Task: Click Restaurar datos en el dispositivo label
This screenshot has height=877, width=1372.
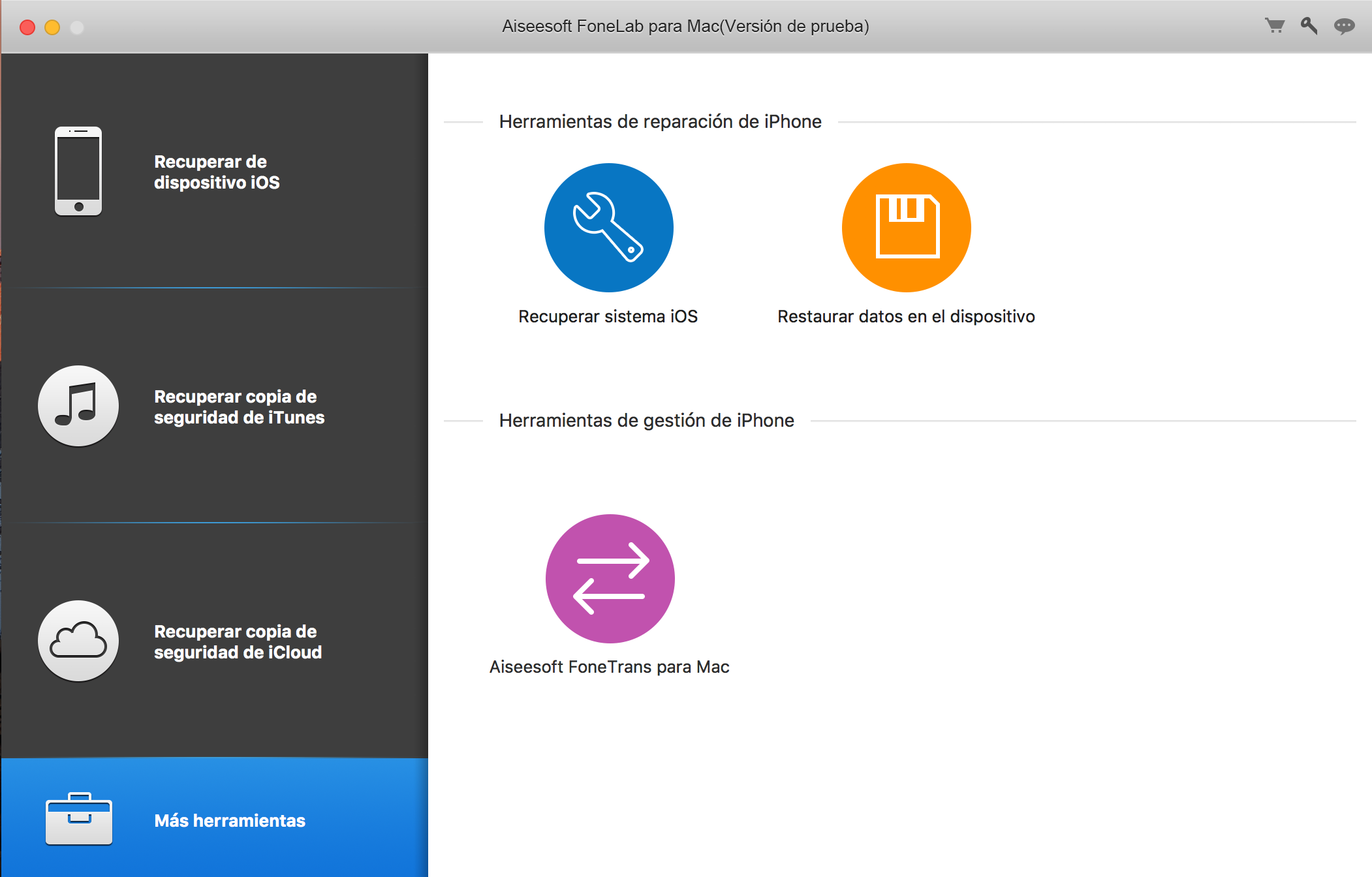Action: tap(906, 316)
